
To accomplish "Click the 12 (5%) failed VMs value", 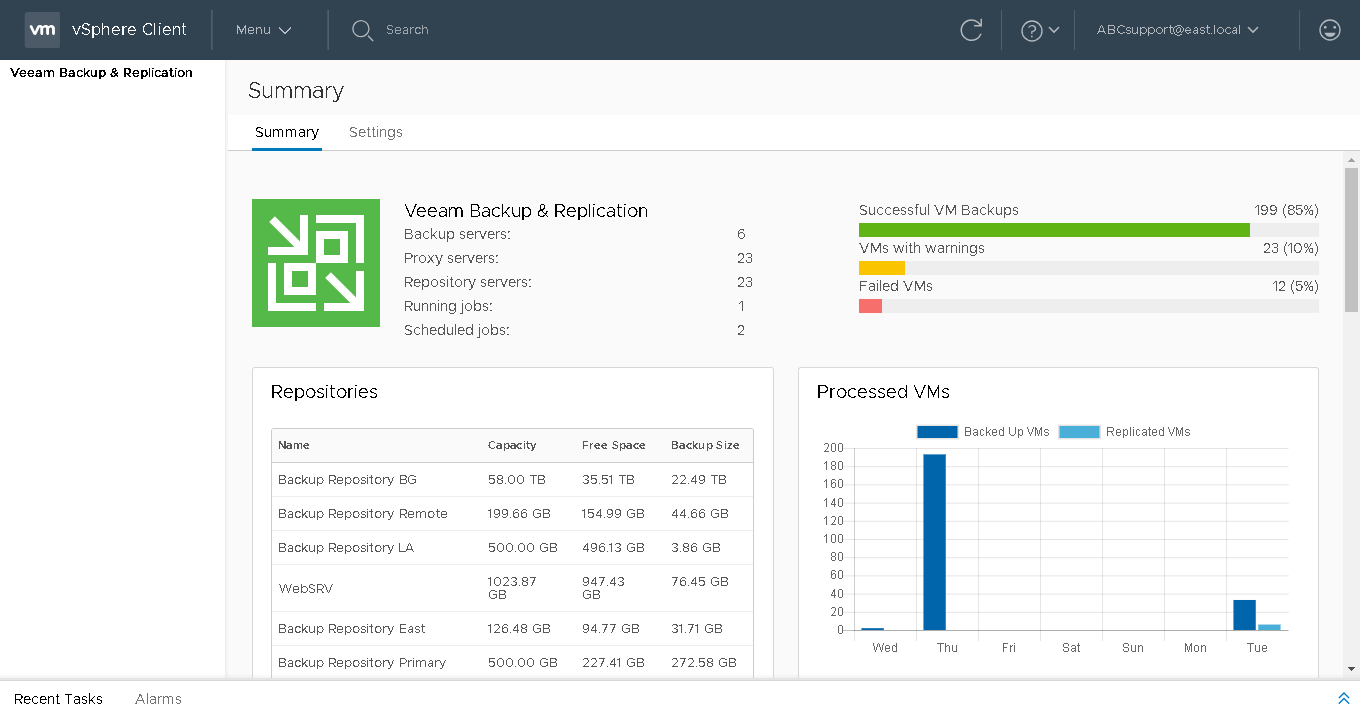I will [1295, 286].
